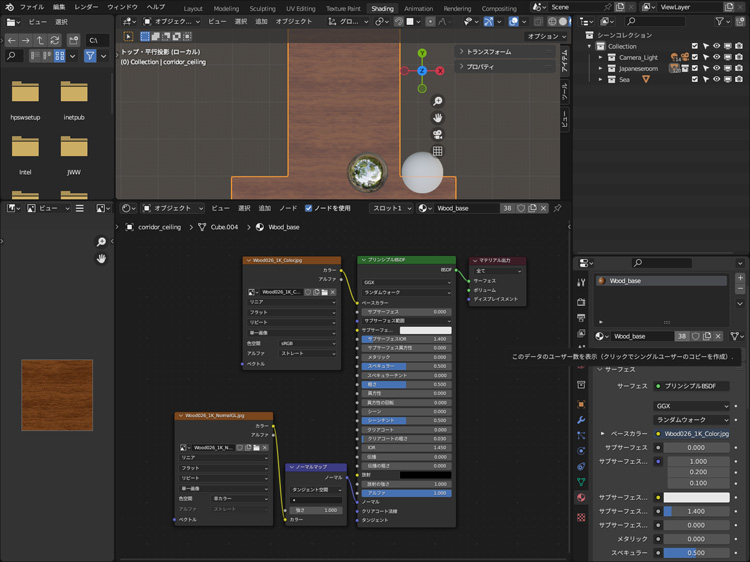750x562 pixels.
Task: Toggle the 'ノードを使用' checkbox
Action: pyautogui.click(x=307, y=209)
